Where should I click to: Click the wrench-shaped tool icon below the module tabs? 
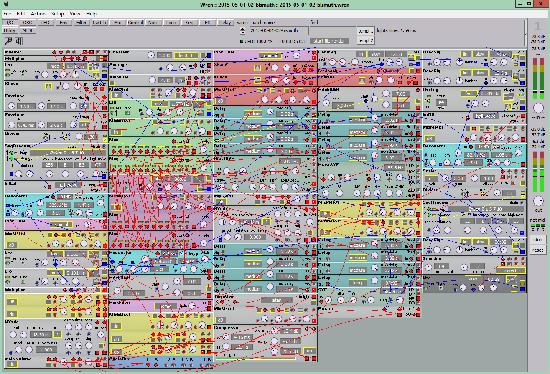point(8,41)
